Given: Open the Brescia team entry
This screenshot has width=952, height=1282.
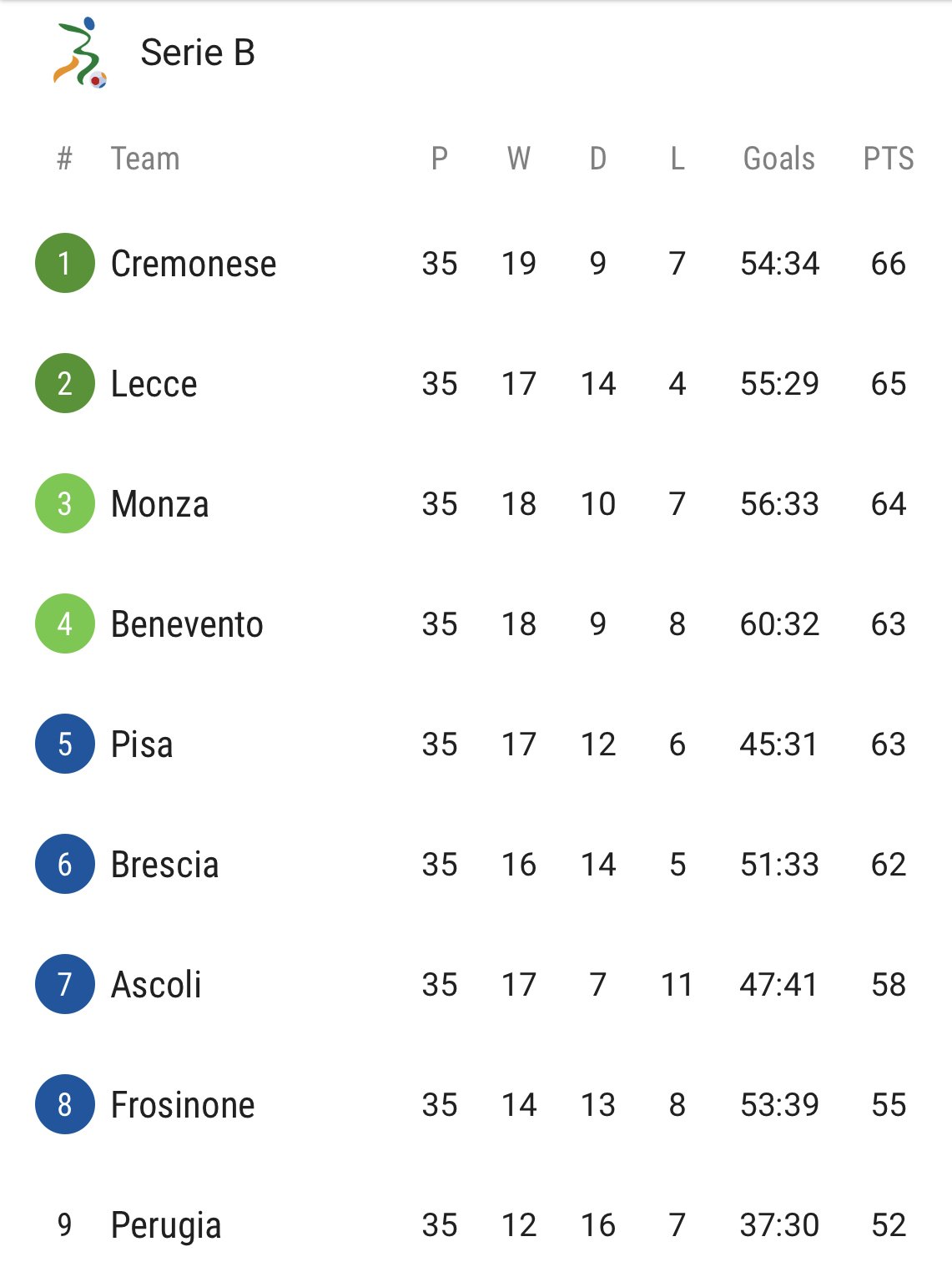Looking at the screenshot, I should coord(164,865).
